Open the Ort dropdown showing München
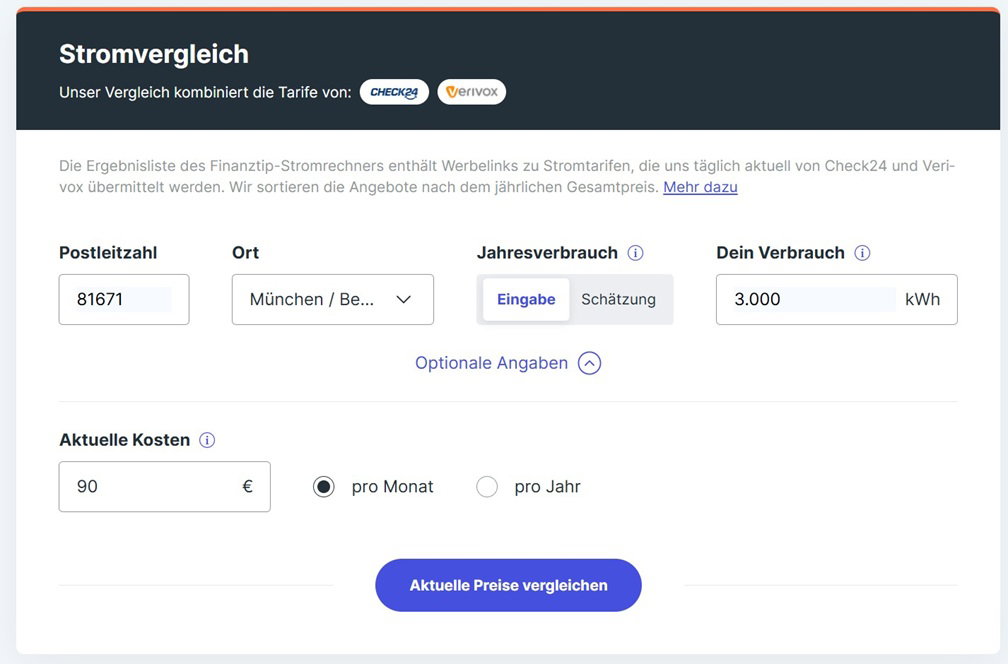 [333, 300]
